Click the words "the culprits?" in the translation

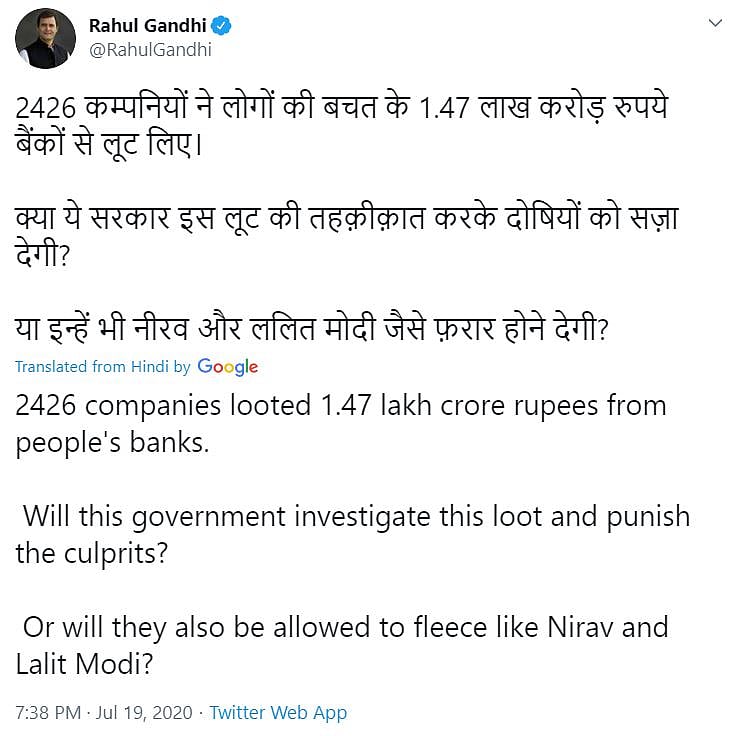click(92, 552)
